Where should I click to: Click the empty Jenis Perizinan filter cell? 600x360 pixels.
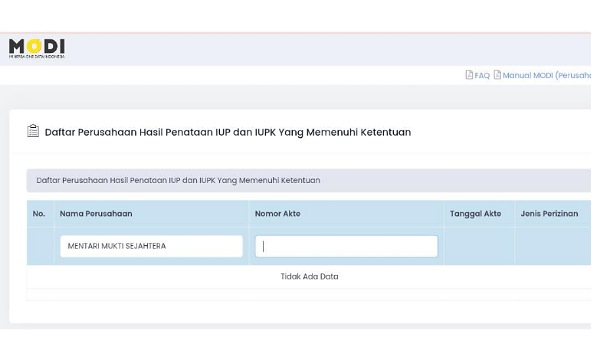click(553, 246)
